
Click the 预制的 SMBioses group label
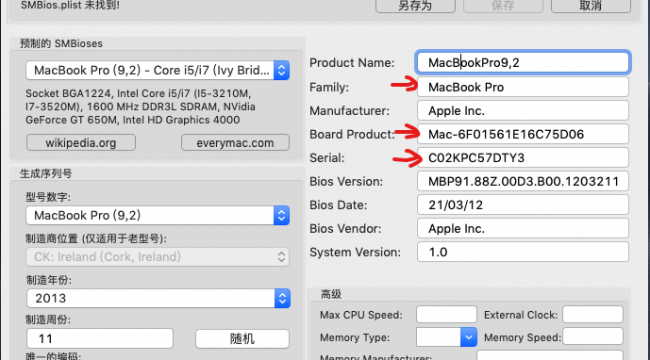point(61,44)
